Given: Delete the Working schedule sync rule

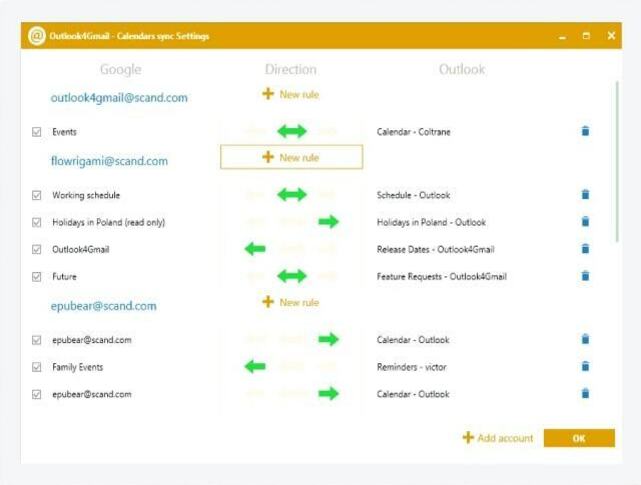Looking at the screenshot, I should coord(585,194).
